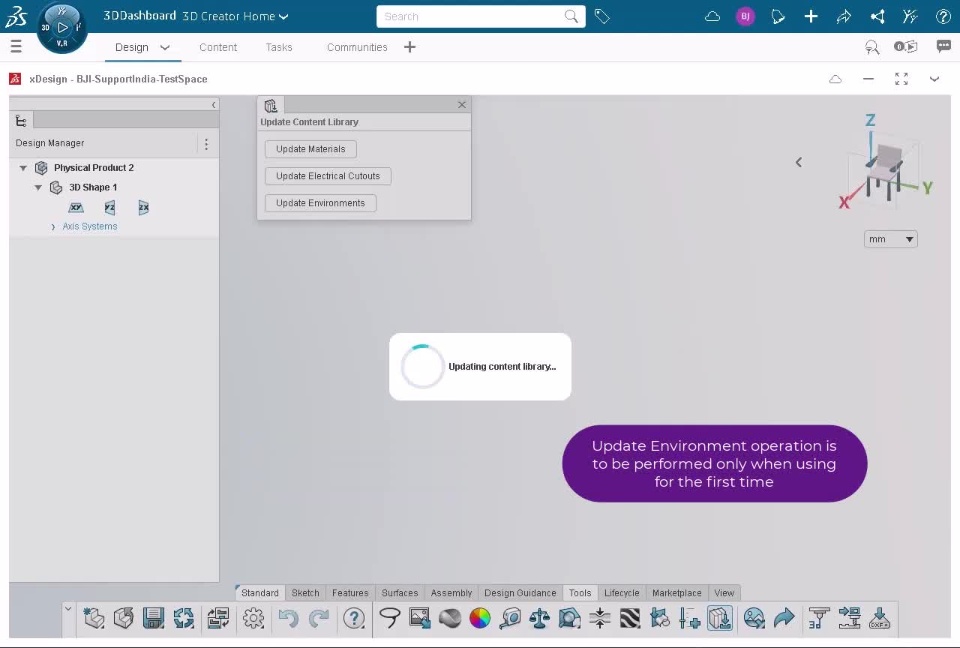Click the share arrow icon in top bar
Image resolution: width=960 pixels, height=648 pixels.
(844, 17)
